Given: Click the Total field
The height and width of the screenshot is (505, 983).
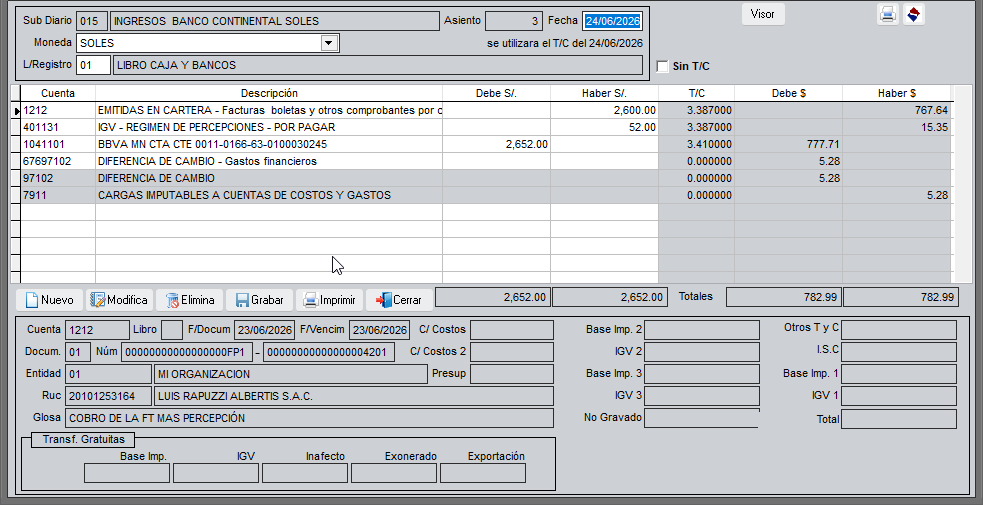Looking at the screenshot, I should click(899, 419).
